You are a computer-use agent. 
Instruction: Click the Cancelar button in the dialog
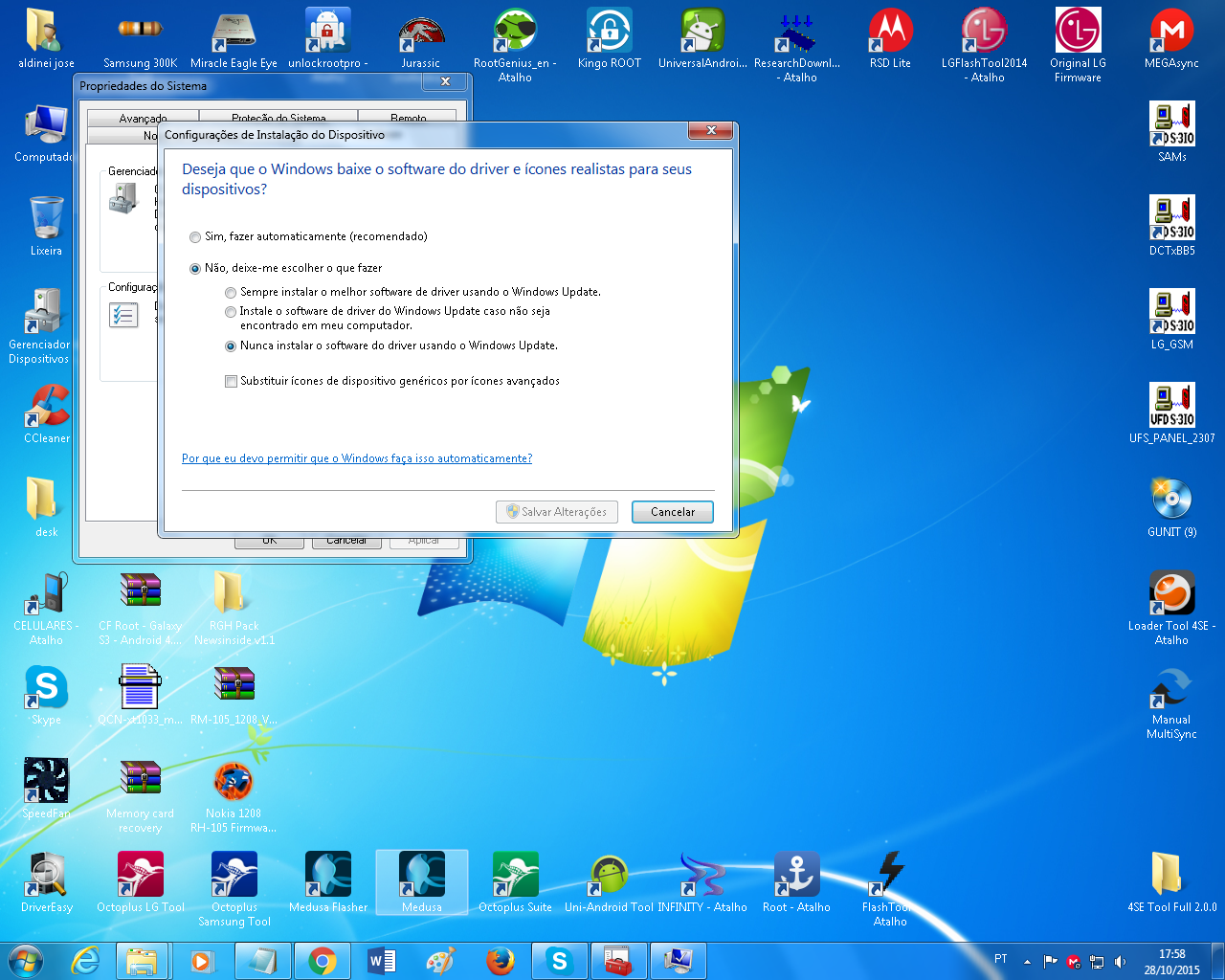pyautogui.click(x=673, y=512)
